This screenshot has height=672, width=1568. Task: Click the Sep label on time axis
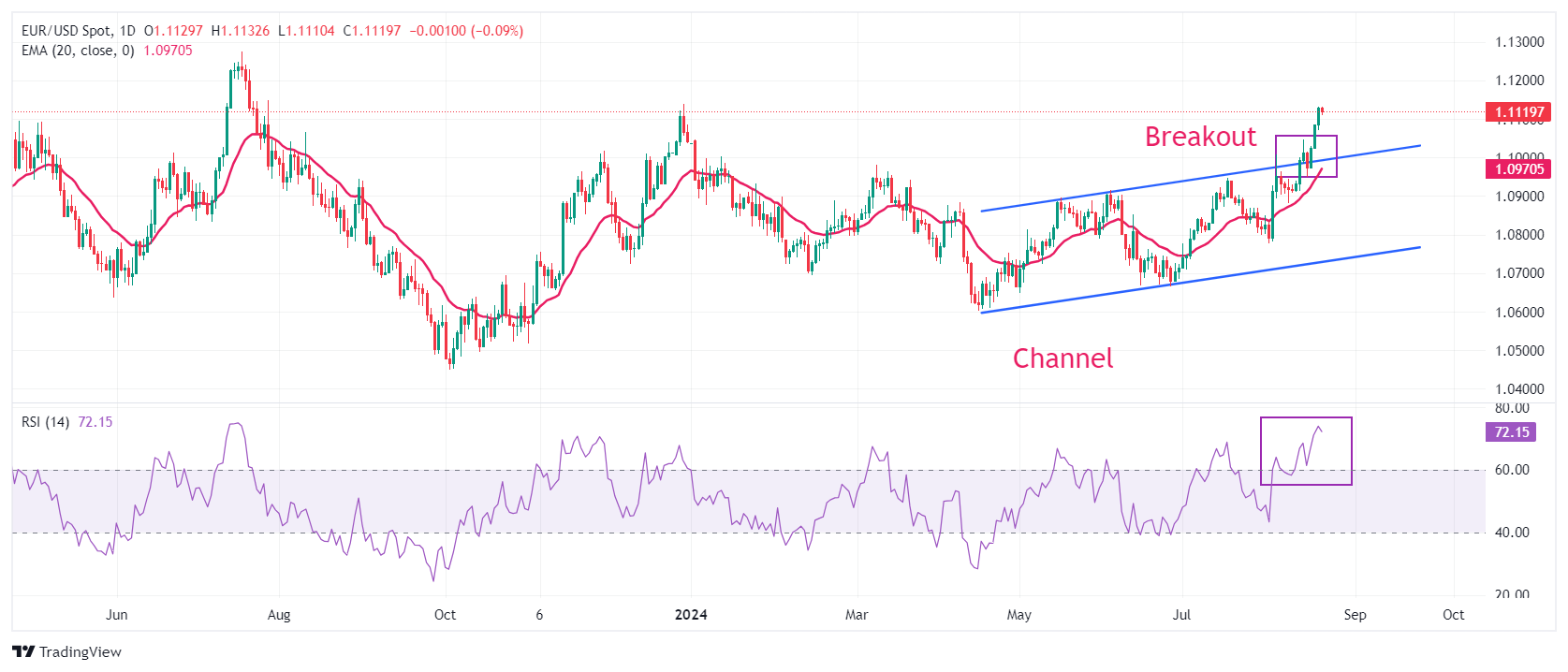(x=1355, y=615)
